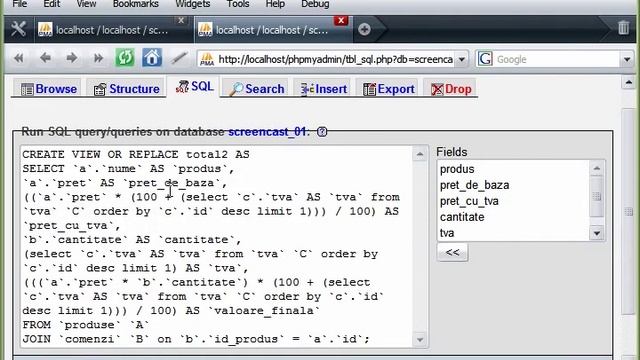Click the page vertical scrollbar thumb
The height and width of the screenshot is (360, 640).
(629, 211)
